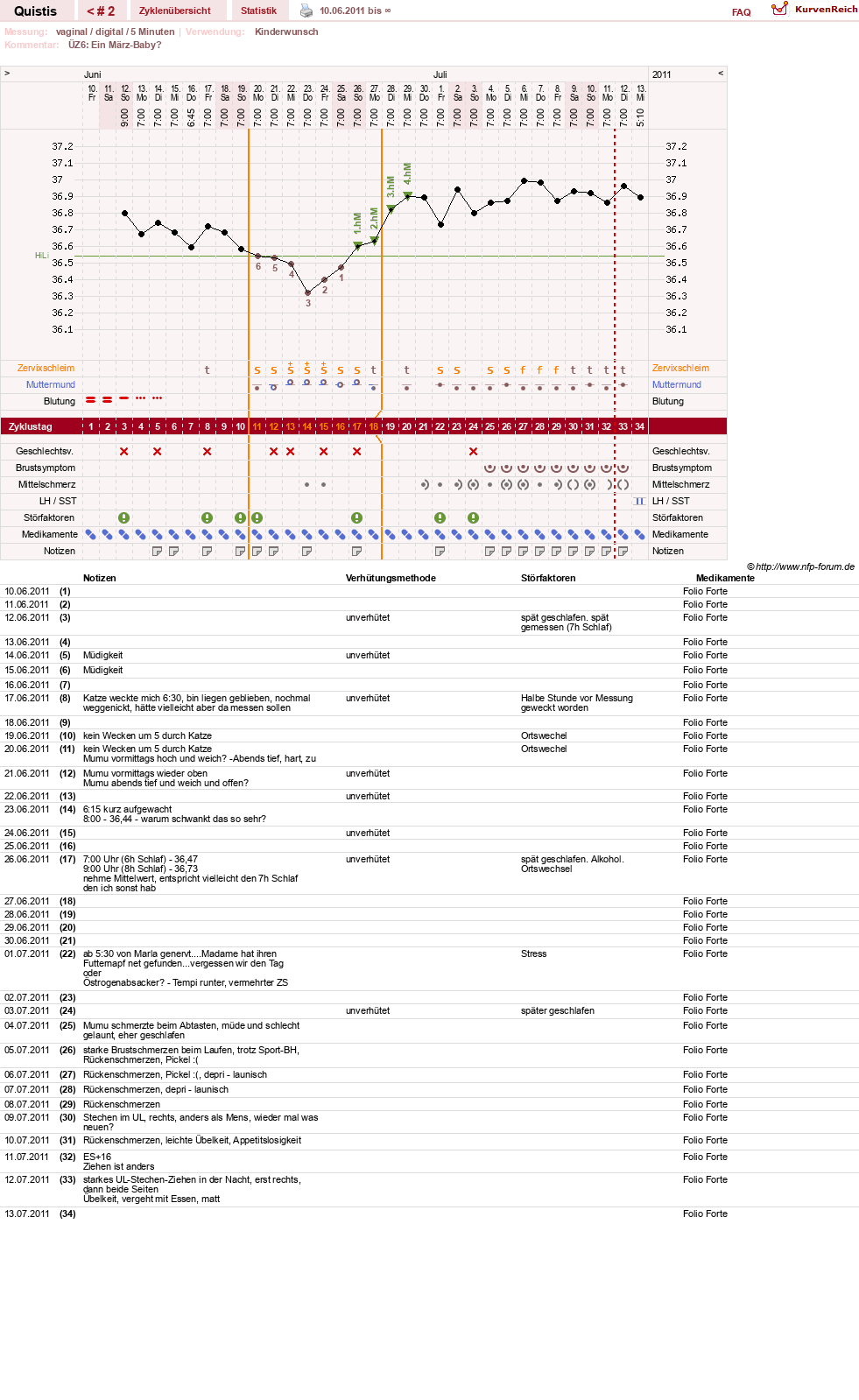
Task: Click the Verhütungsmethode column header
Action: pos(391,579)
